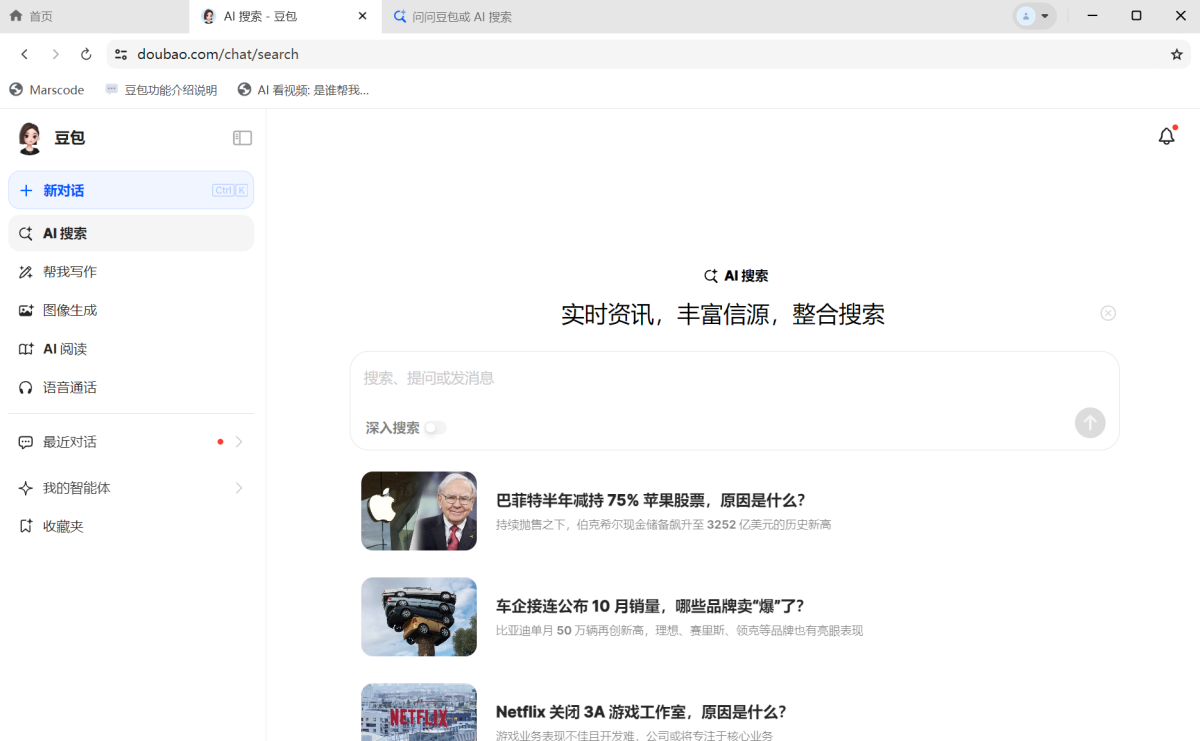Go back to previous page

[x=25, y=54]
